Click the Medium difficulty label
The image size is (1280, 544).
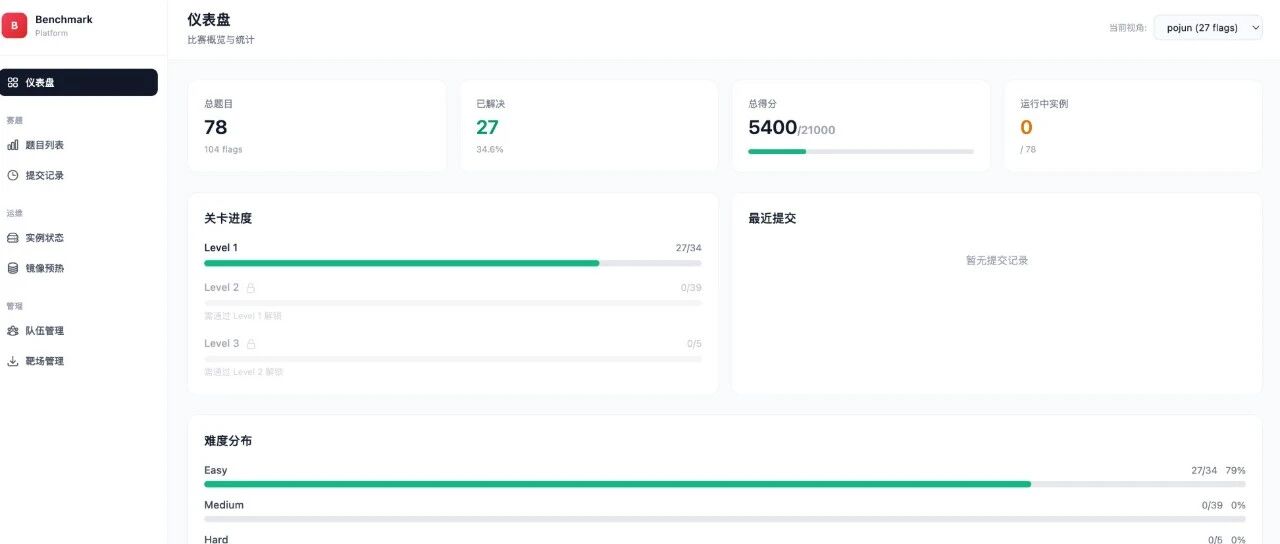coord(224,505)
